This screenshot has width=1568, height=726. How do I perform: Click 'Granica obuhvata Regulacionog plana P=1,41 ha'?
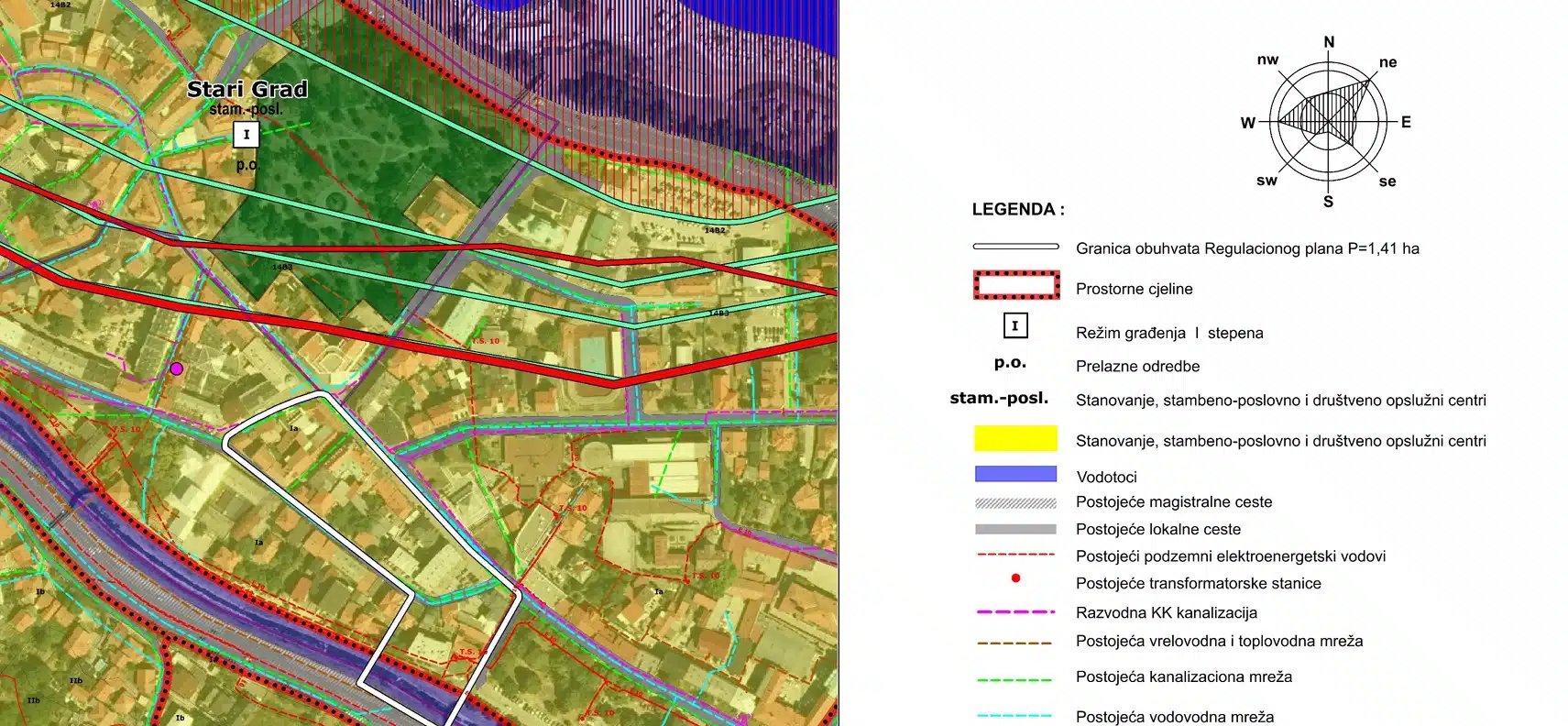(x=1247, y=248)
